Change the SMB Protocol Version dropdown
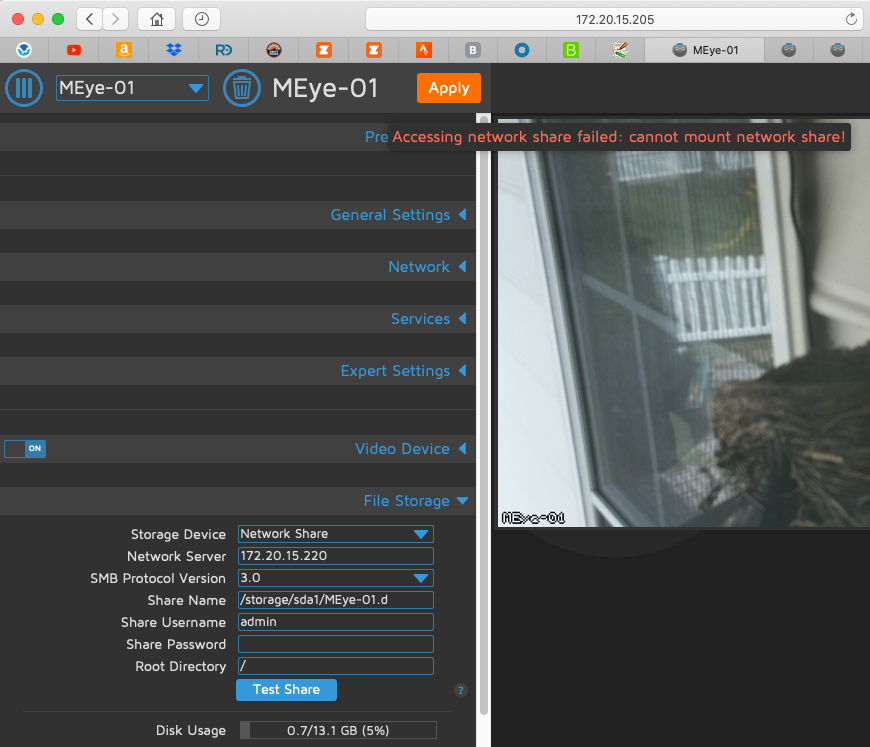The height and width of the screenshot is (747, 870). point(335,578)
